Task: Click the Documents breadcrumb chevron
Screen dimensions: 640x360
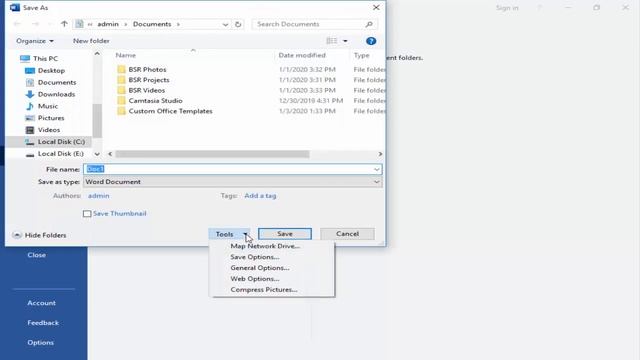Action: click(178, 24)
